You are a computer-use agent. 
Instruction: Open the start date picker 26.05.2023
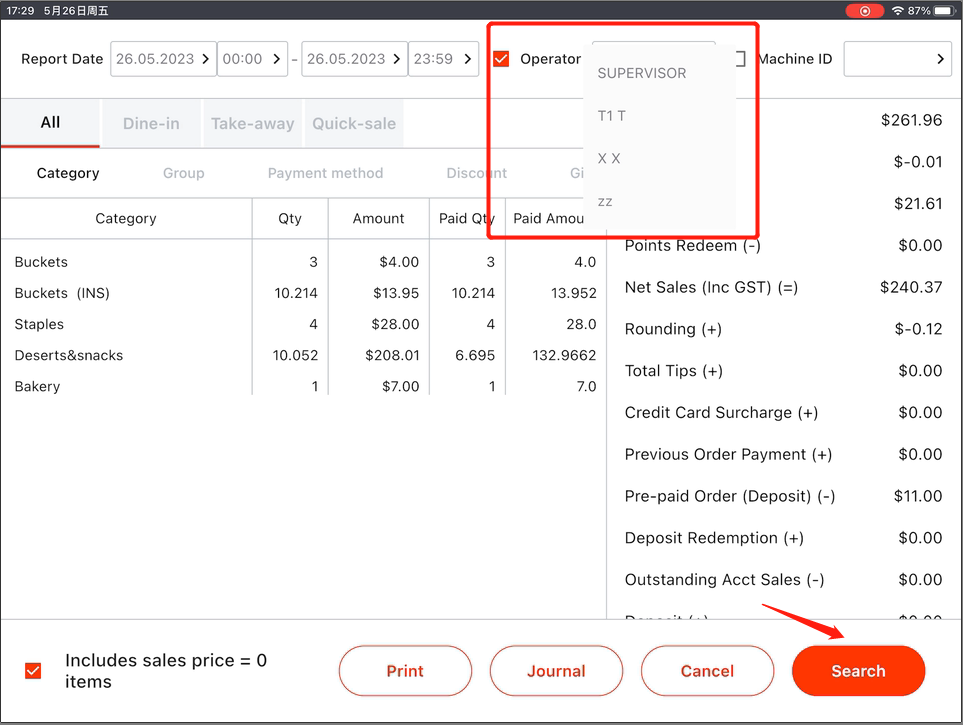click(x=162, y=59)
